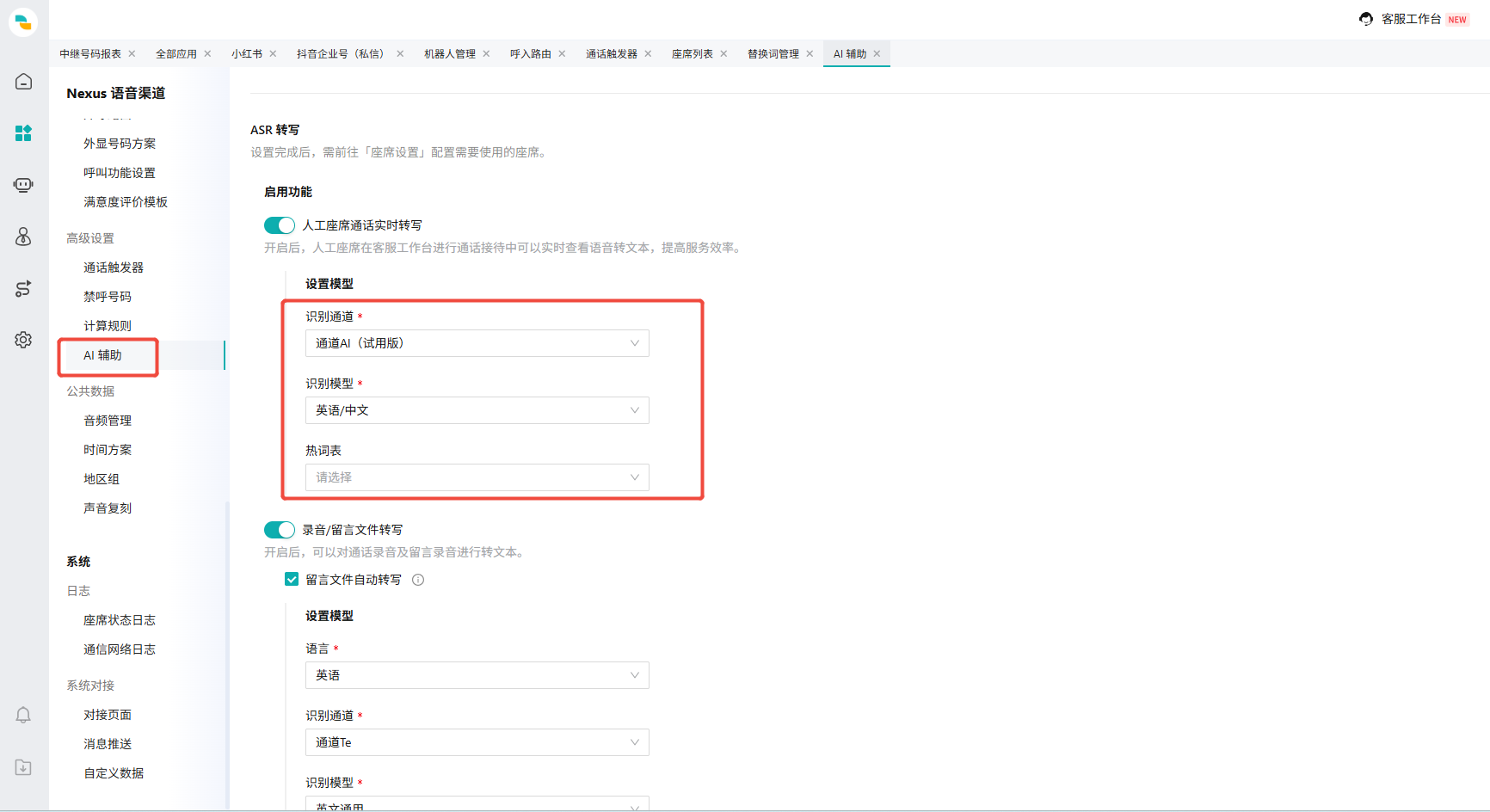Open 计算规则 in sidebar
This screenshot has width=1490, height=812.
108,326
